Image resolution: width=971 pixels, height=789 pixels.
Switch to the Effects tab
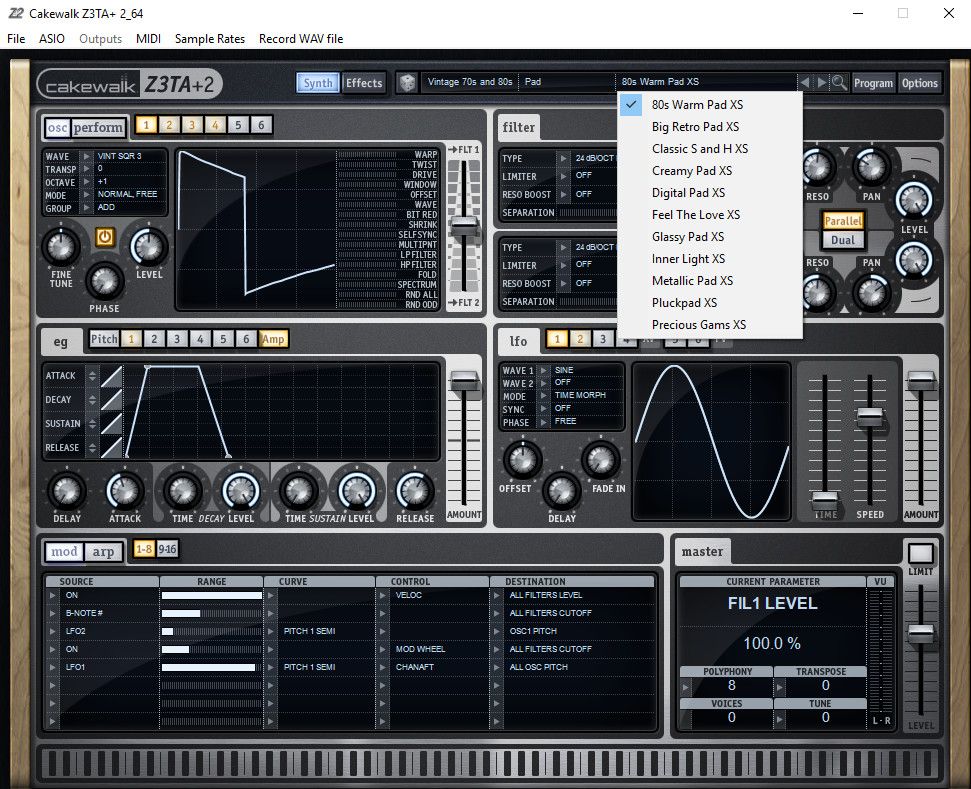(x=364, y=82)
